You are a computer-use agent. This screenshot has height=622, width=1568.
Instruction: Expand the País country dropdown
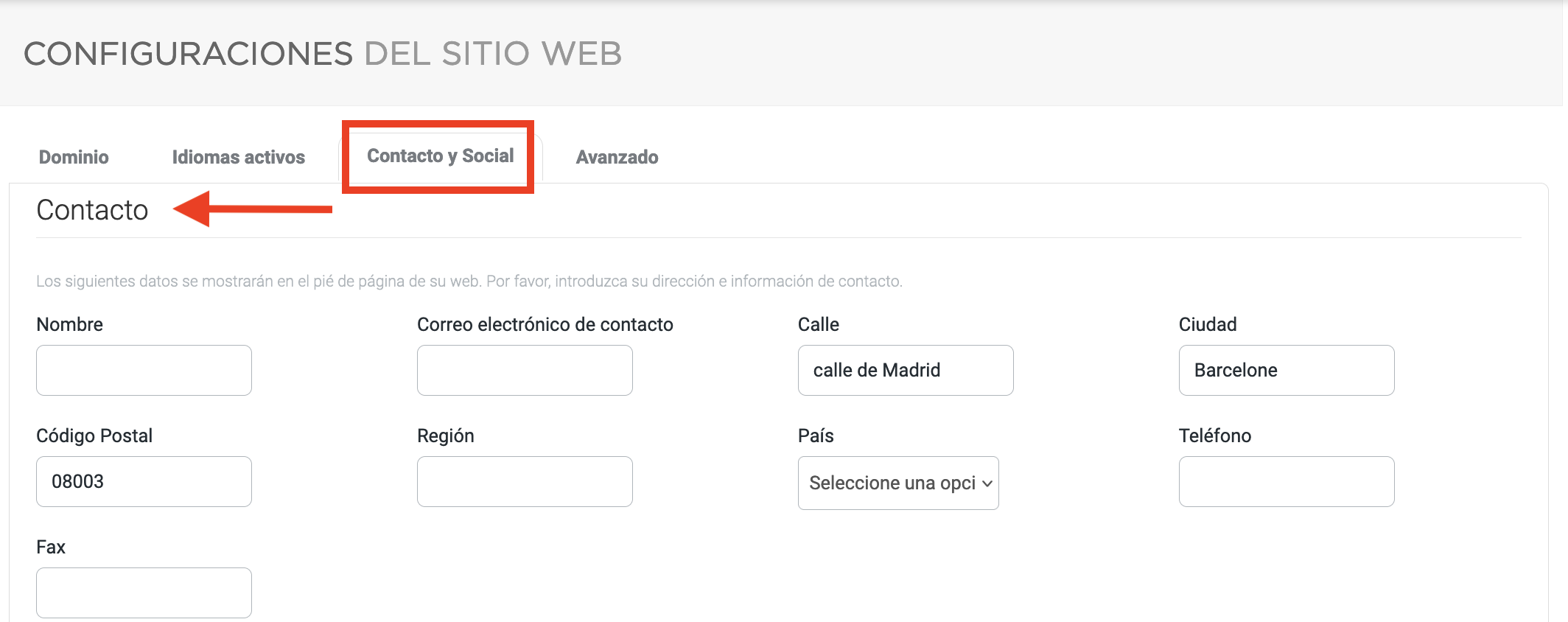[x=898, y=483]
